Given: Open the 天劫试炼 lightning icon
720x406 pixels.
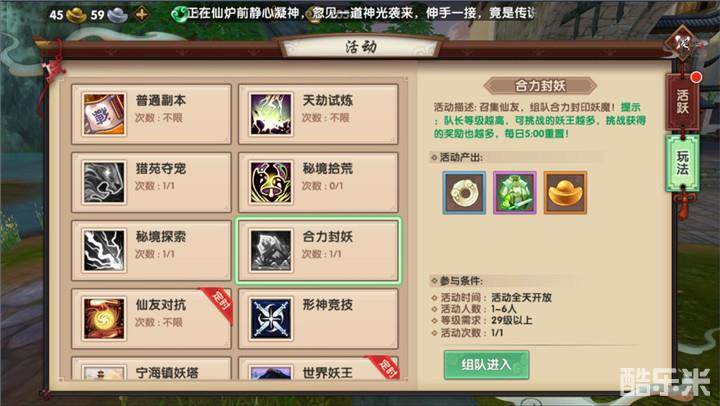Looking at the screenshot, I should 270,114.
